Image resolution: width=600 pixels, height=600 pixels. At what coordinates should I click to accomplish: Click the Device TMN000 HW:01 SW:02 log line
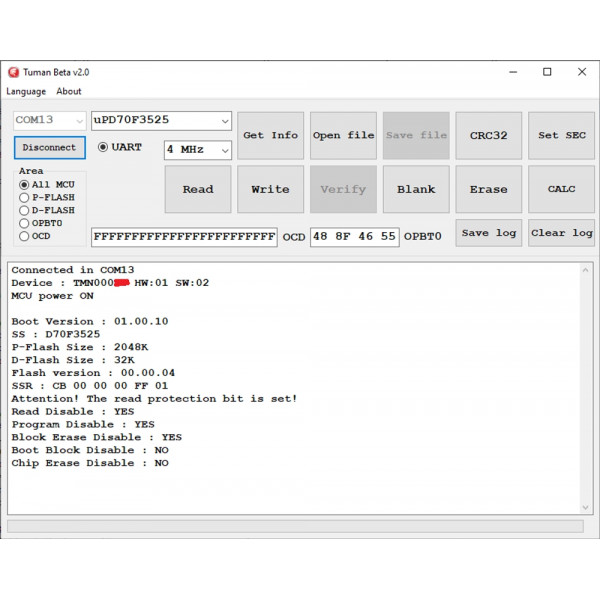(x=110, y=283)
